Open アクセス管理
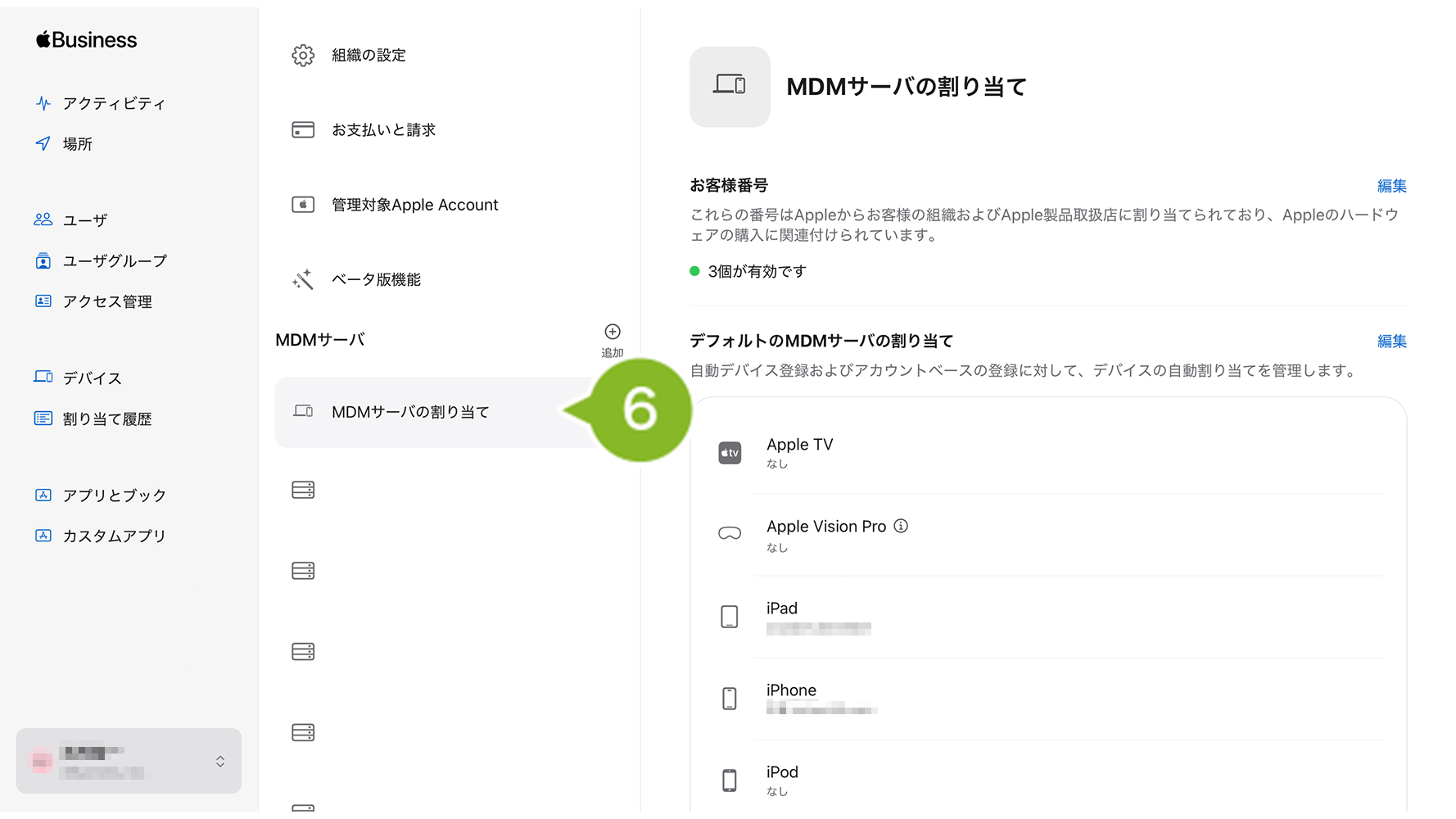 pos(107,301)
